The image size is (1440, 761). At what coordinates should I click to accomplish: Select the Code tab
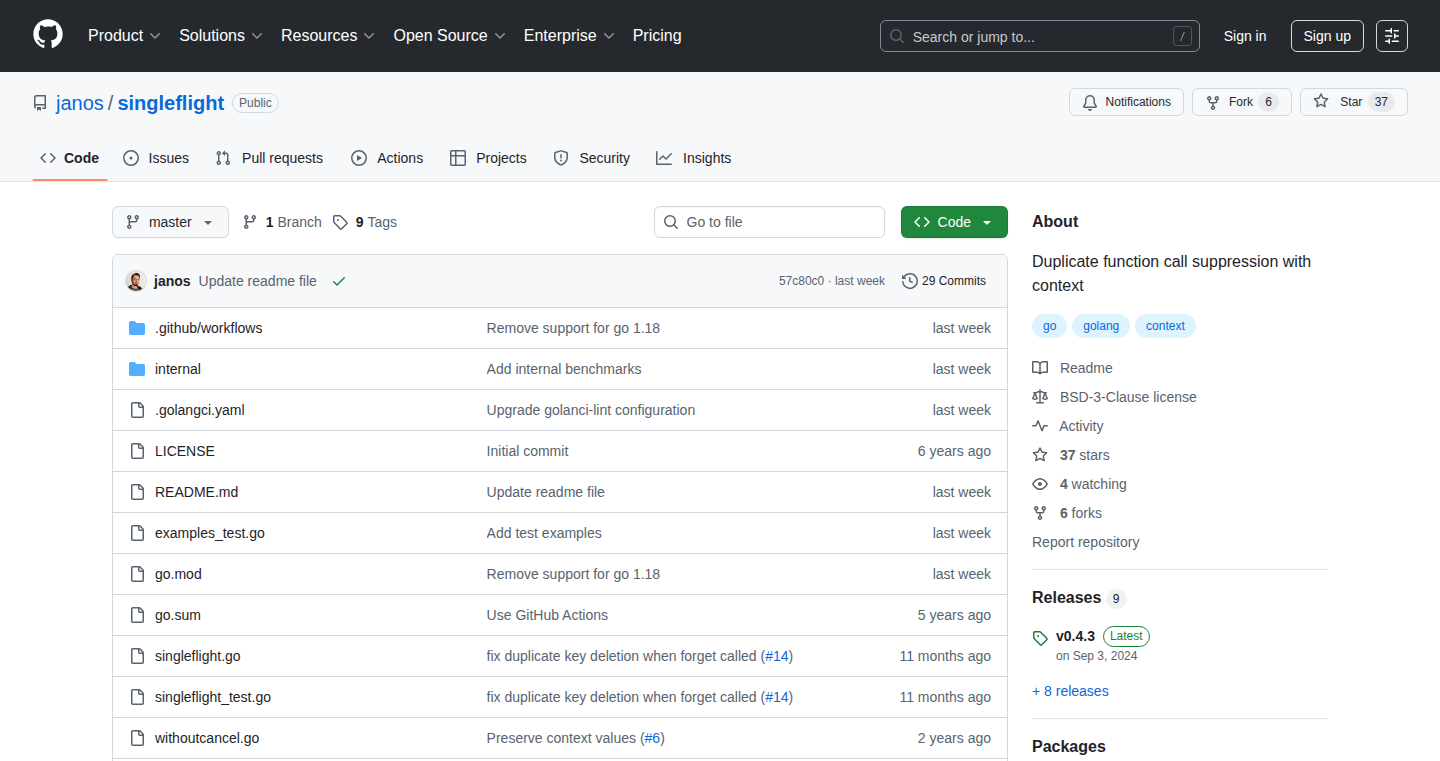pos(69,158)
